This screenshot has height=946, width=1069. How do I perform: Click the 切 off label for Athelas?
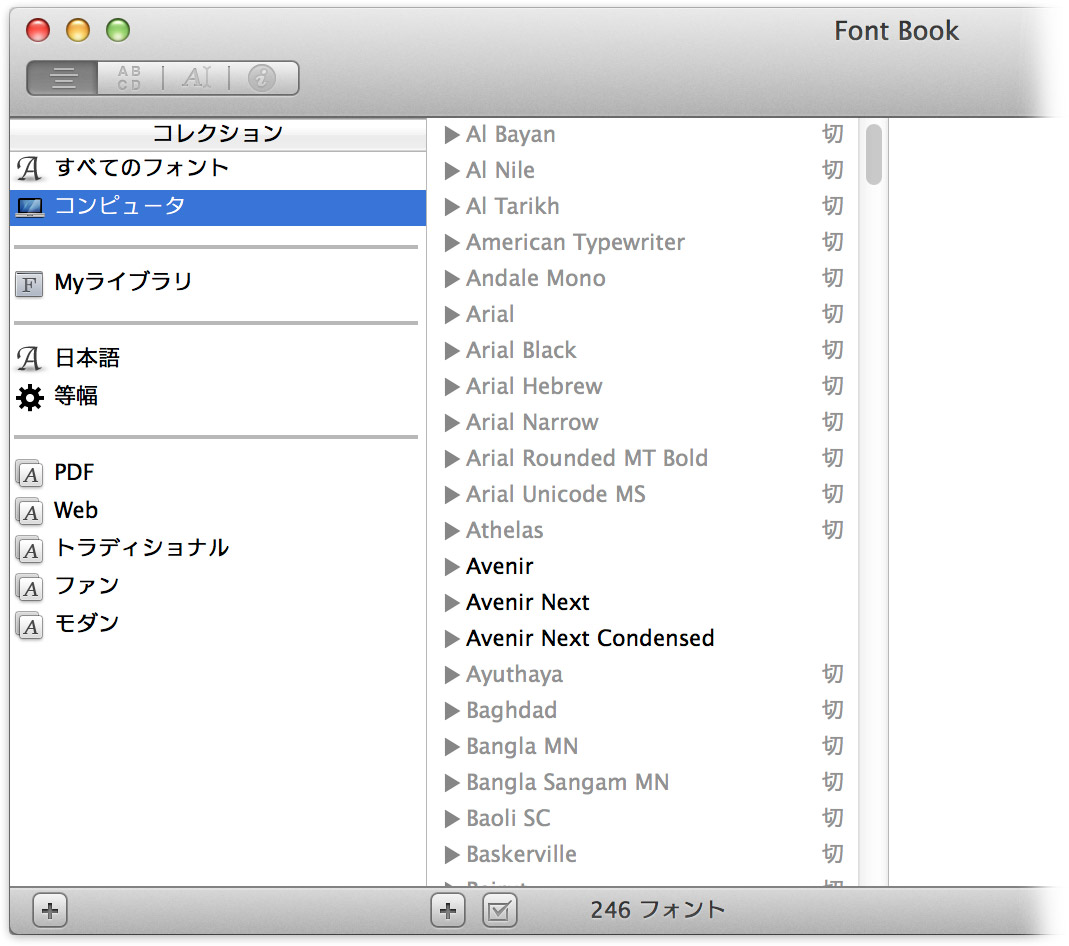[x=832, y=530]
